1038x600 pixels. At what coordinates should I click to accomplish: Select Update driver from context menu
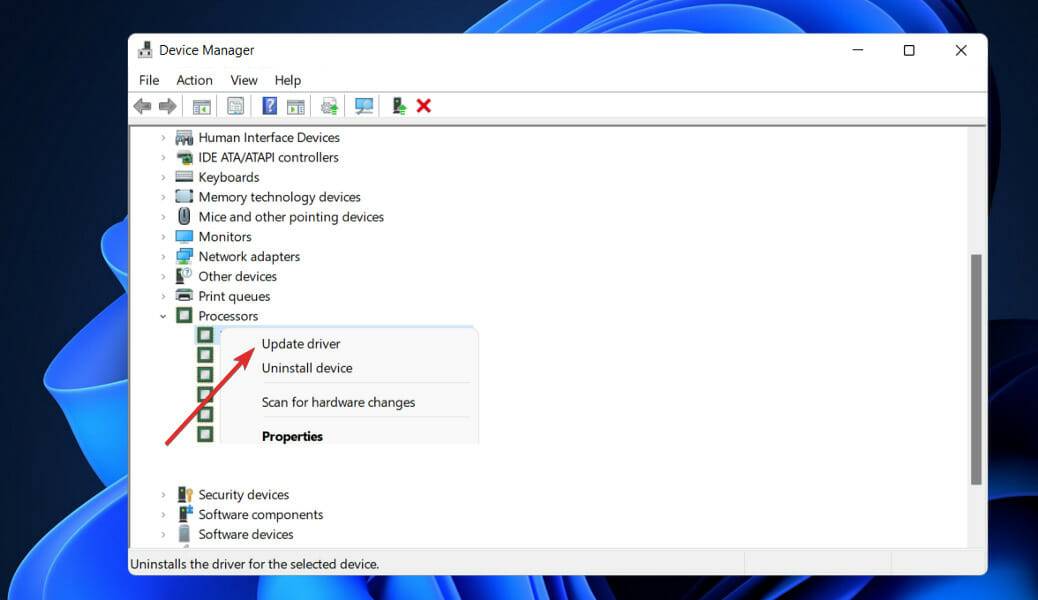point(300,343)
